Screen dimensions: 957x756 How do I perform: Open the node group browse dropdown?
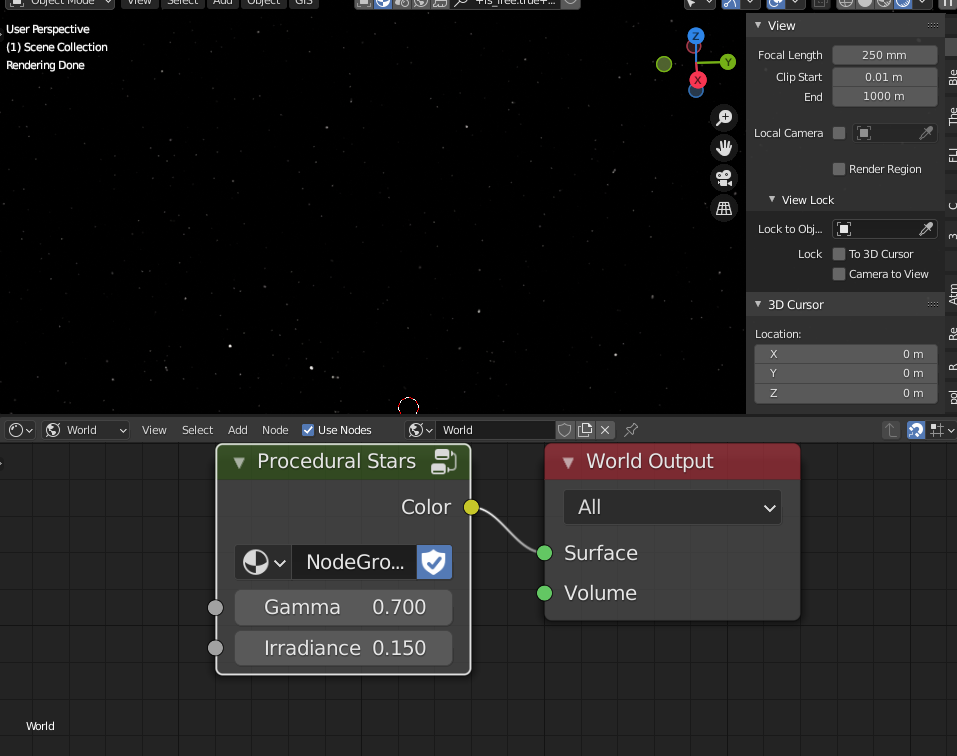tap(264, 562)
